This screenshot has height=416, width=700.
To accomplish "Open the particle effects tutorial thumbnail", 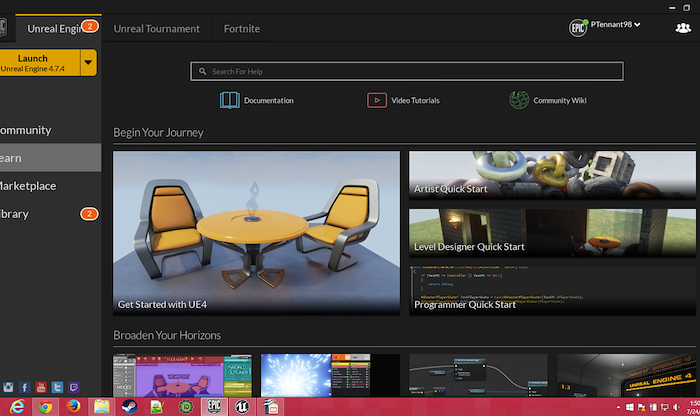I will [x=330, y=375].
